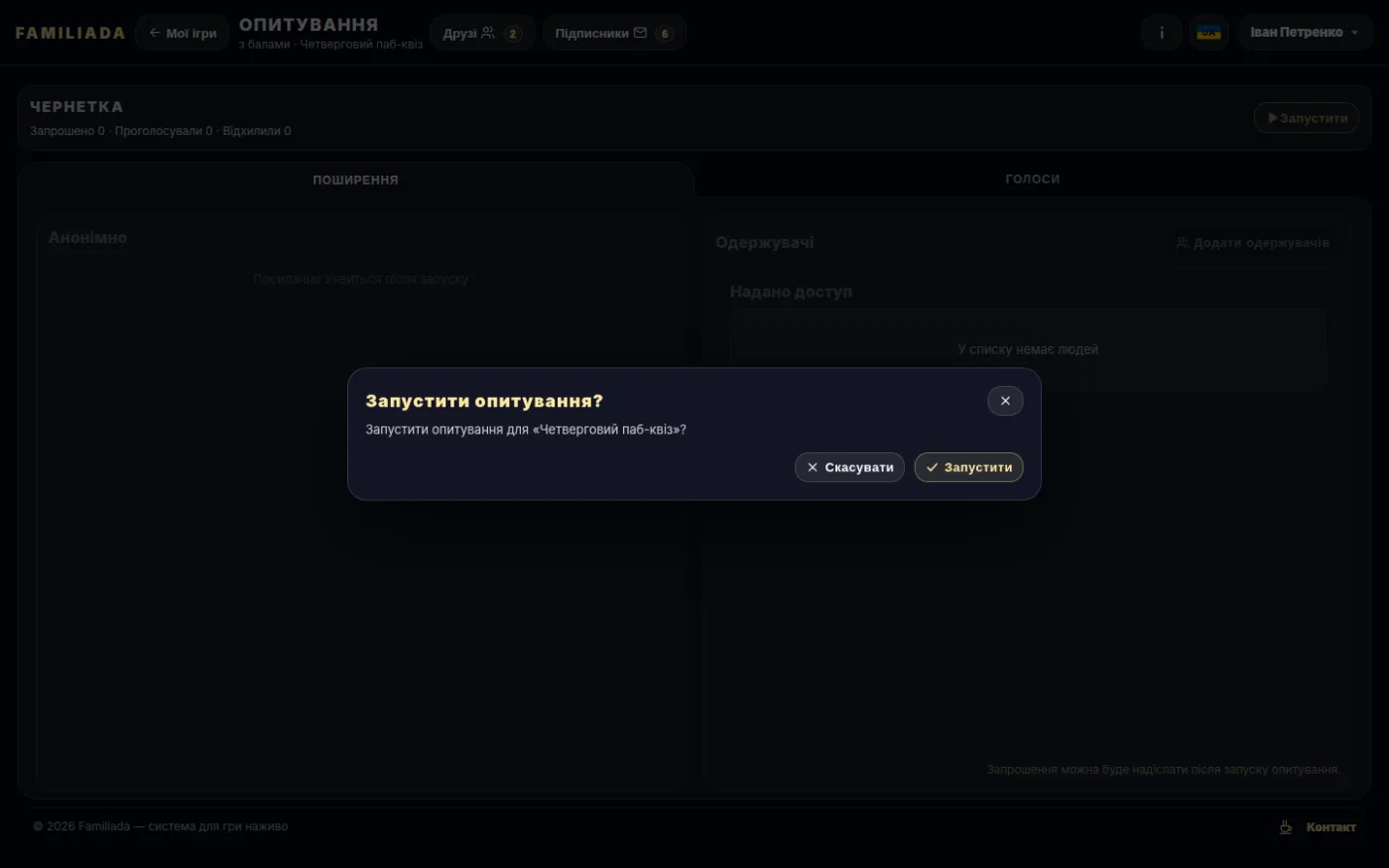
Task: Click Скасувати in the dialog
Action: [849, 467]
